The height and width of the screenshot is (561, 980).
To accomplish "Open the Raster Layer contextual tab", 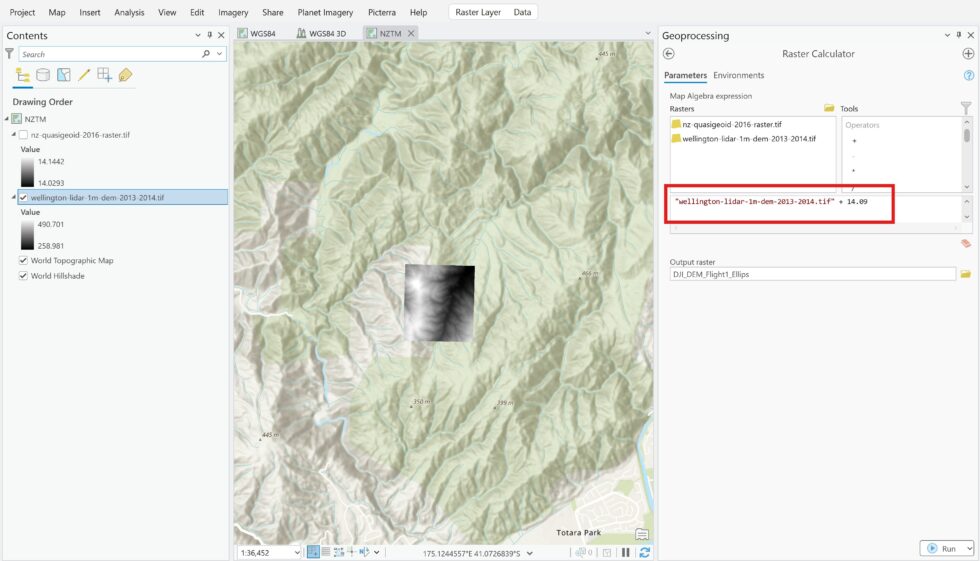I will tap(478, 12).
